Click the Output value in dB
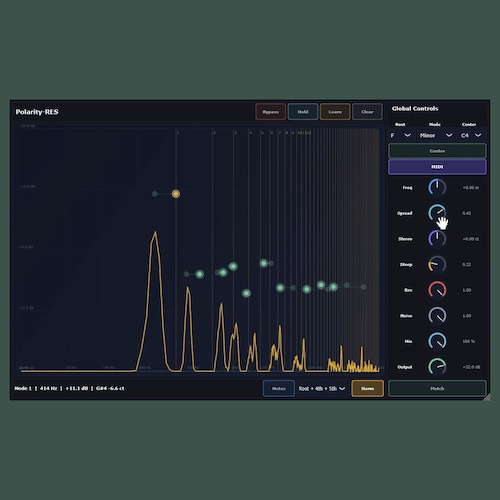500x500 pixels. pos(471,367)
